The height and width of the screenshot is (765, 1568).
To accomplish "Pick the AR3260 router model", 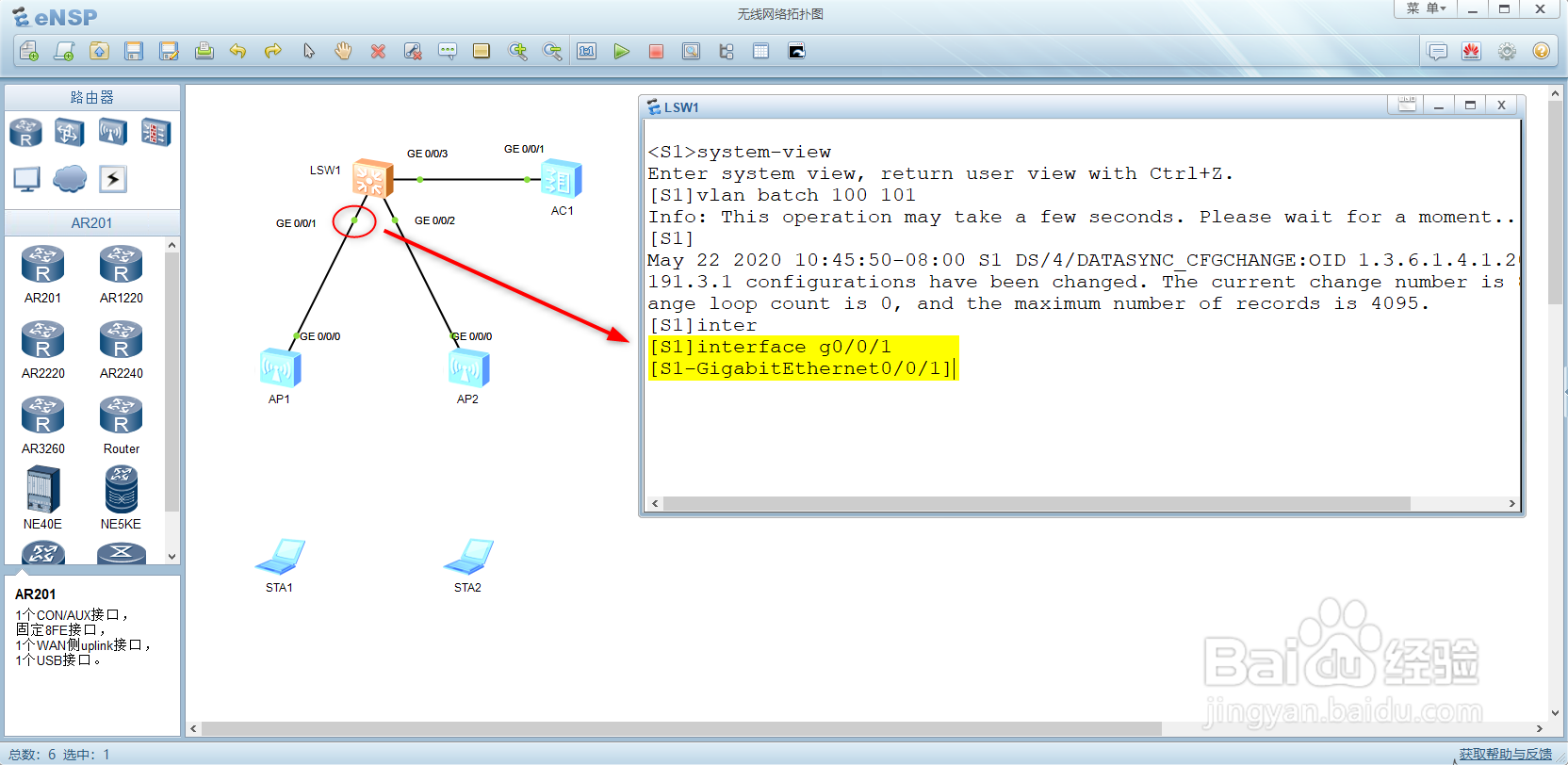I will [43, 425].
